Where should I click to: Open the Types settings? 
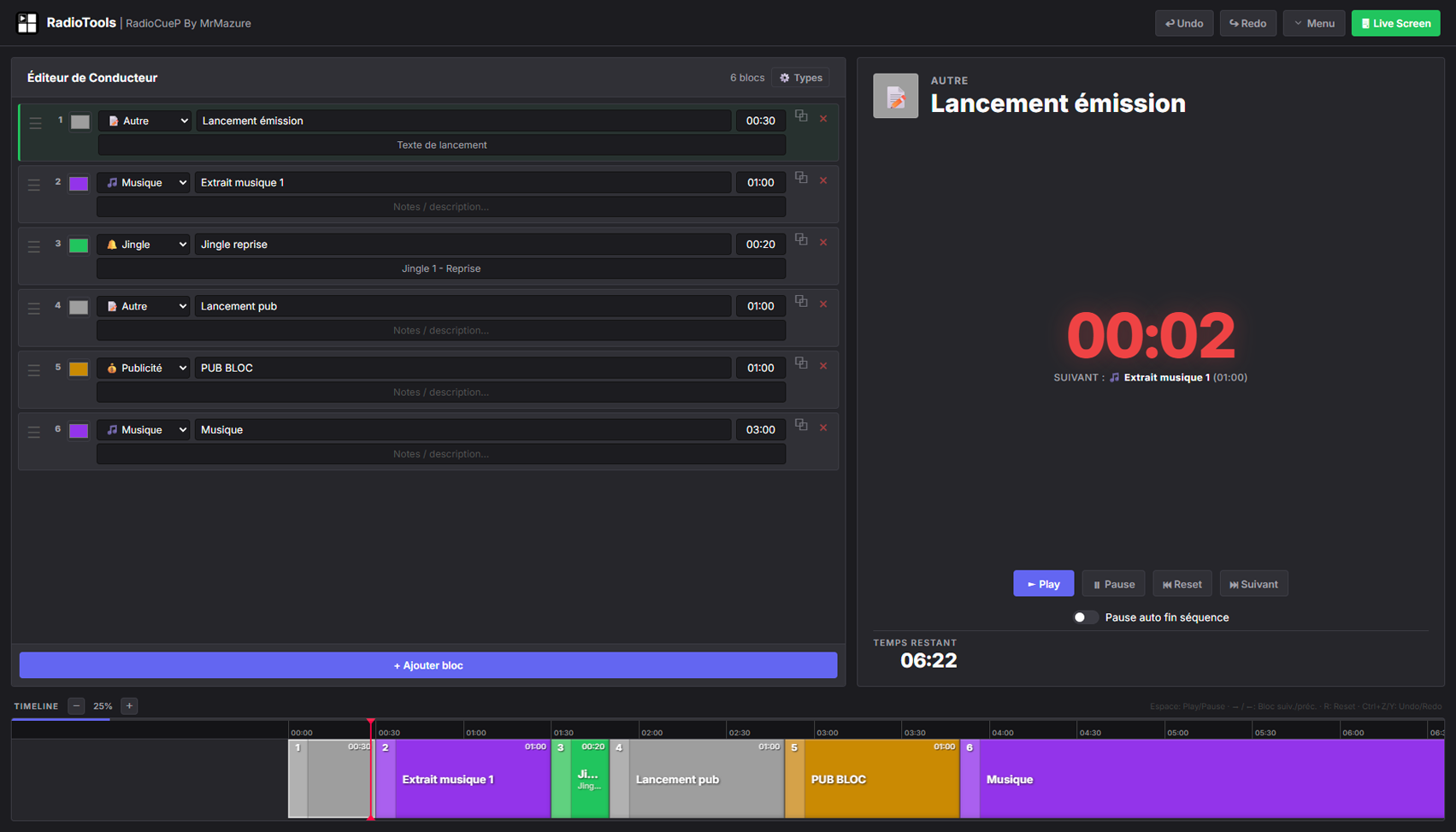[x=801, y=78]
